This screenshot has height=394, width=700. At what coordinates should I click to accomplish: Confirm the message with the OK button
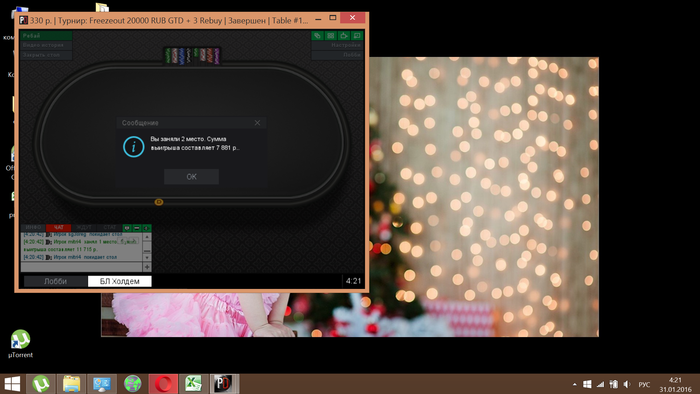click(192, 177)
